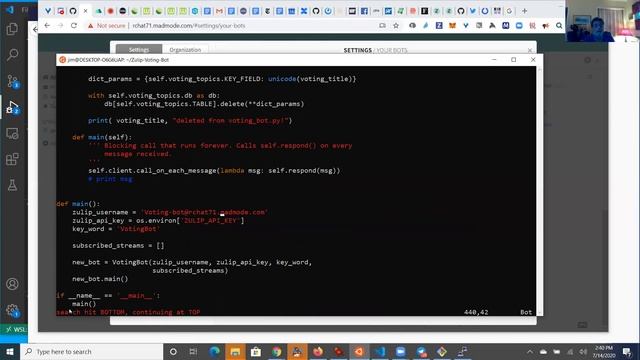This screenshot has height=360, width=640.
Task: Open the Windows Start menu
Action: (10, 351)
